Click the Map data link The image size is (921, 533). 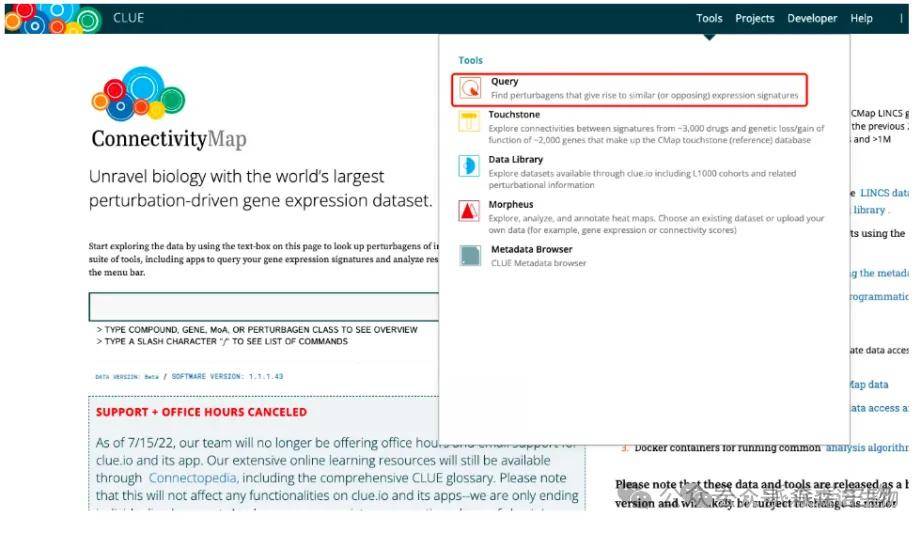point(868,384)
